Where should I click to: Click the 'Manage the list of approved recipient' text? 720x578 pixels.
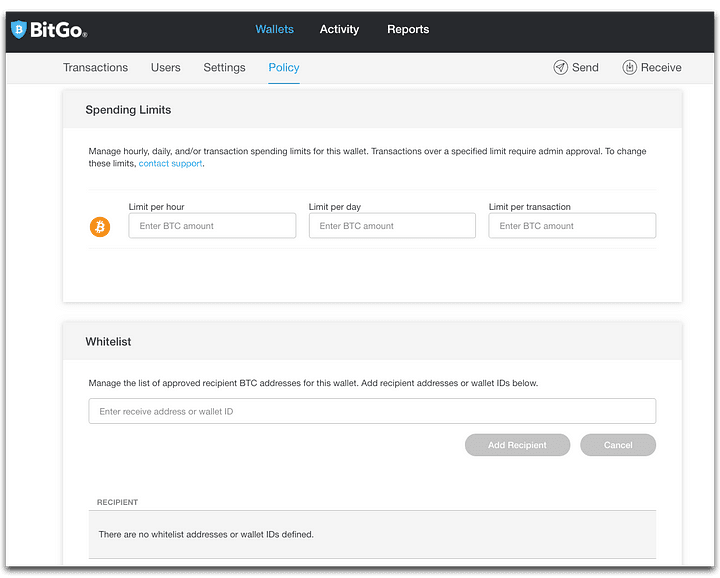point(313,383)
